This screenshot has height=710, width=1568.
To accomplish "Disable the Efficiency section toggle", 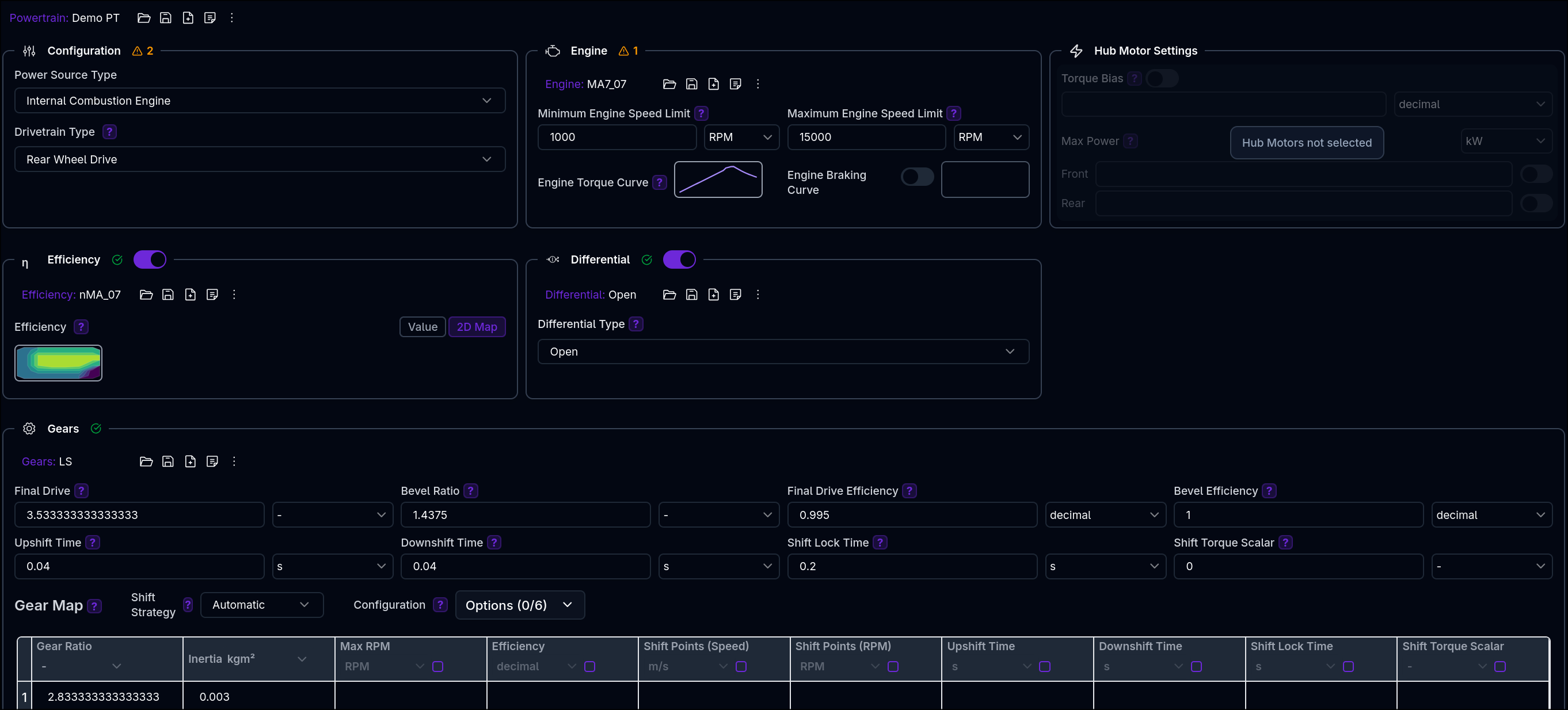I will click(x=150, y=259).
